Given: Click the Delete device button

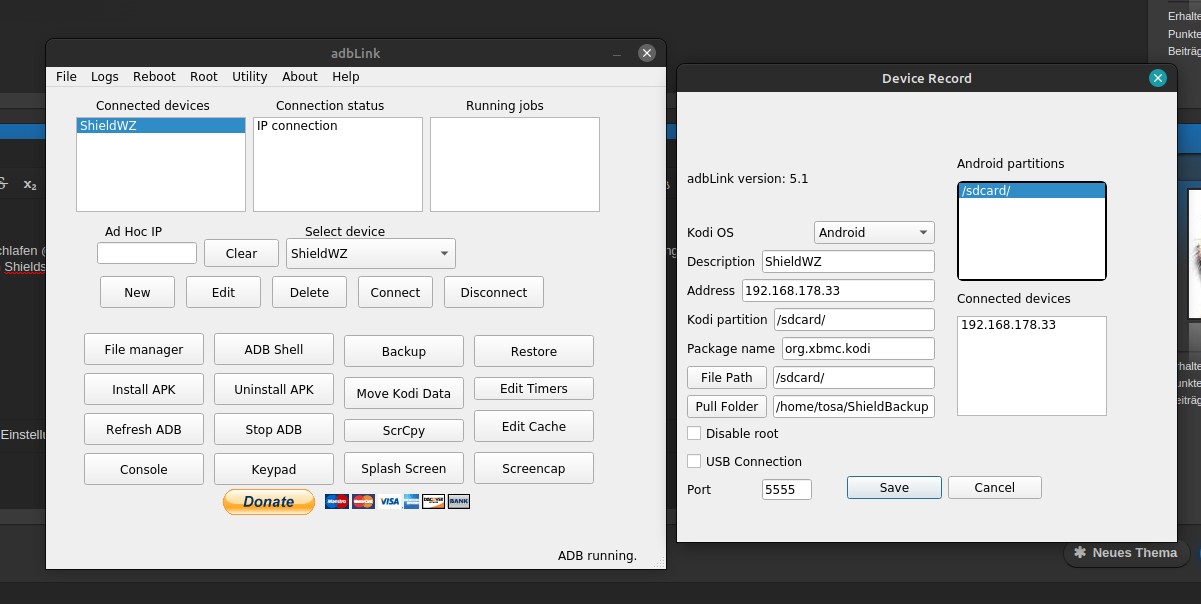Looking at the screenshot, I should pyautogui.click(x=309, y=292).
